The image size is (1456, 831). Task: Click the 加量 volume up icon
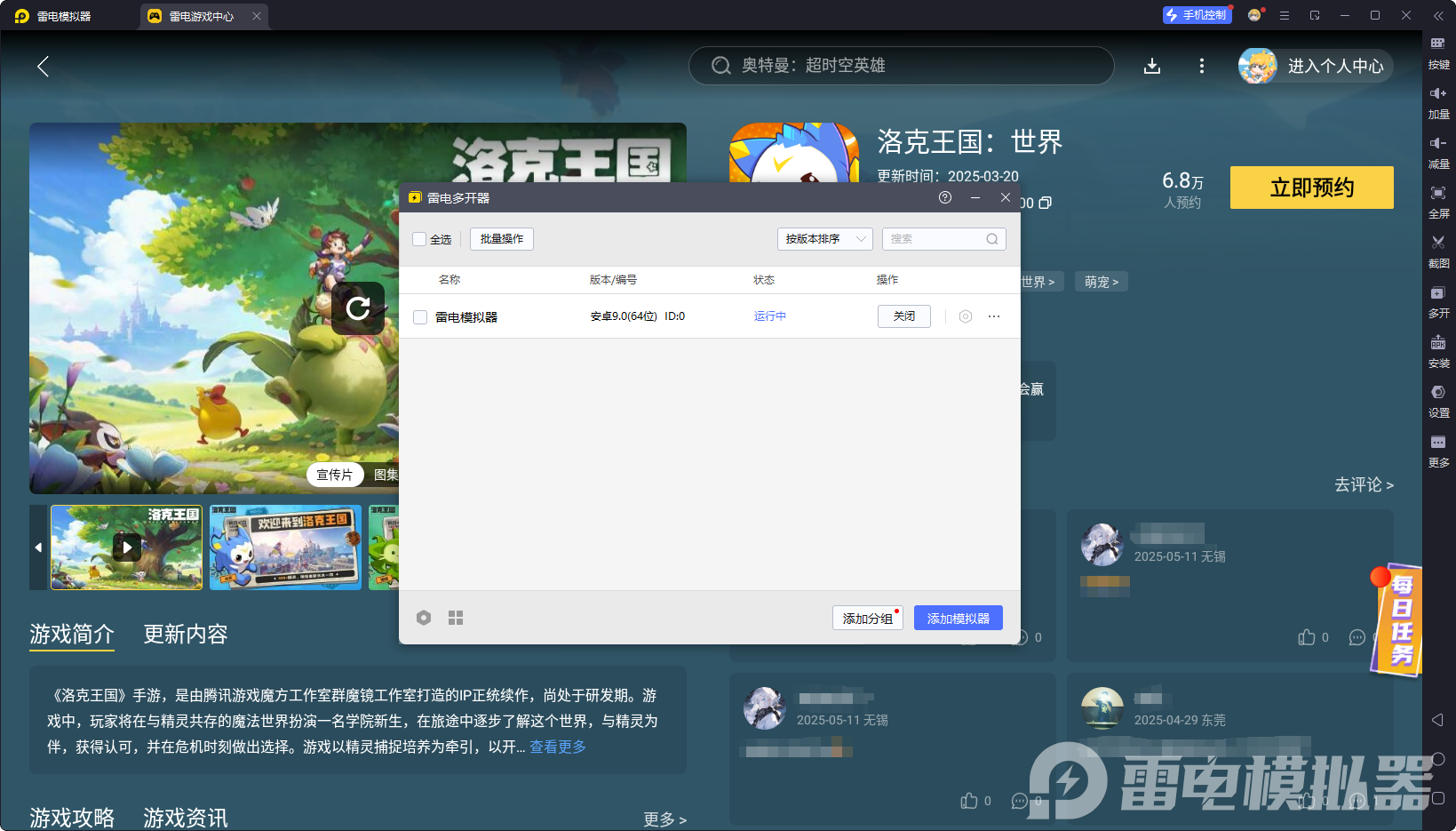coord(1440,102)
